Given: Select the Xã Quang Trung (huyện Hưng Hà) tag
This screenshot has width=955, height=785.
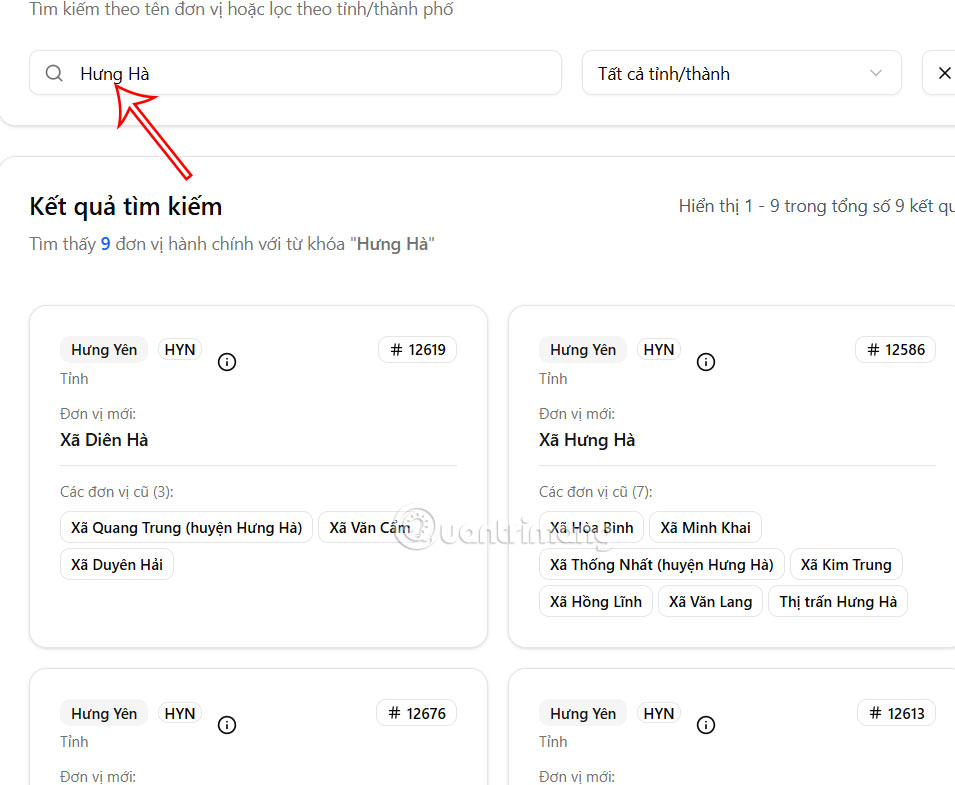Looking at the screenshot, I should (186, 527).
